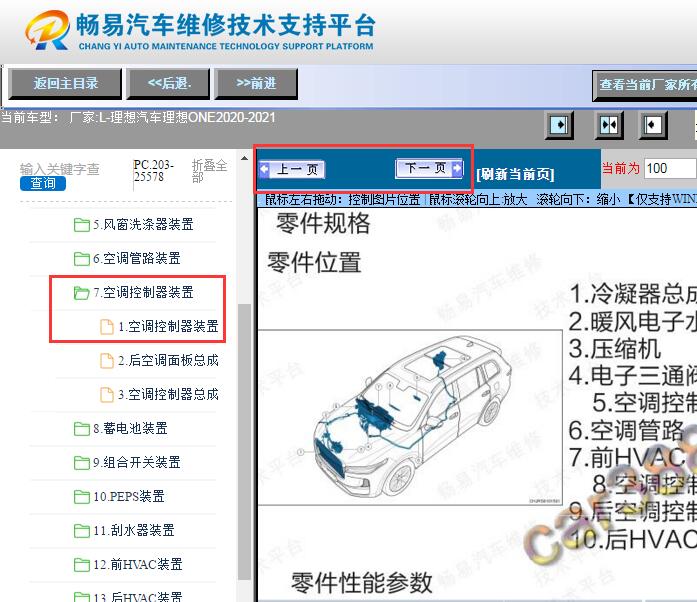Click the tree panel scrollbar up arrow
Screen dimensions: 697x602
(244, 158)
